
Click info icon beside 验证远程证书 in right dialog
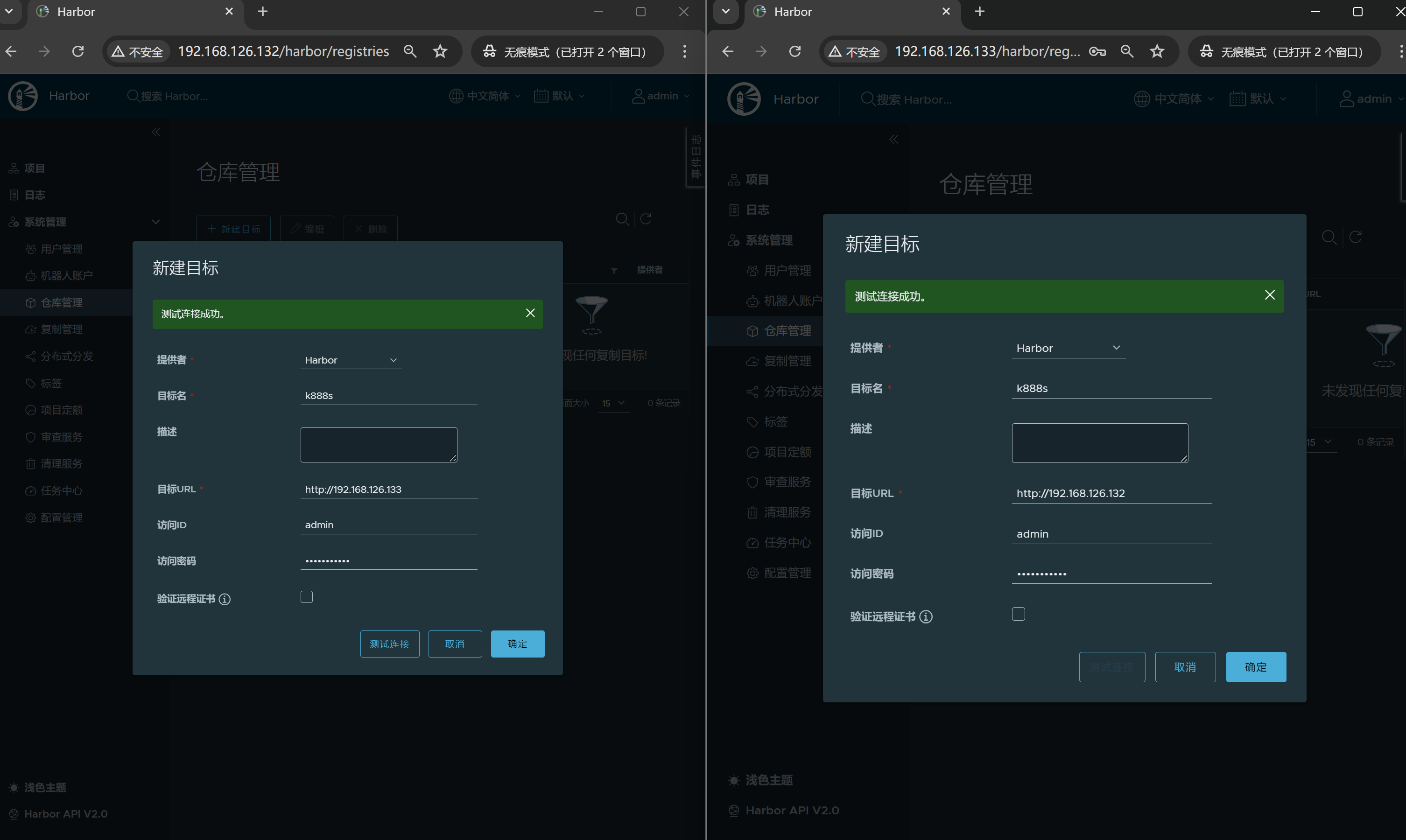(926, 616)
